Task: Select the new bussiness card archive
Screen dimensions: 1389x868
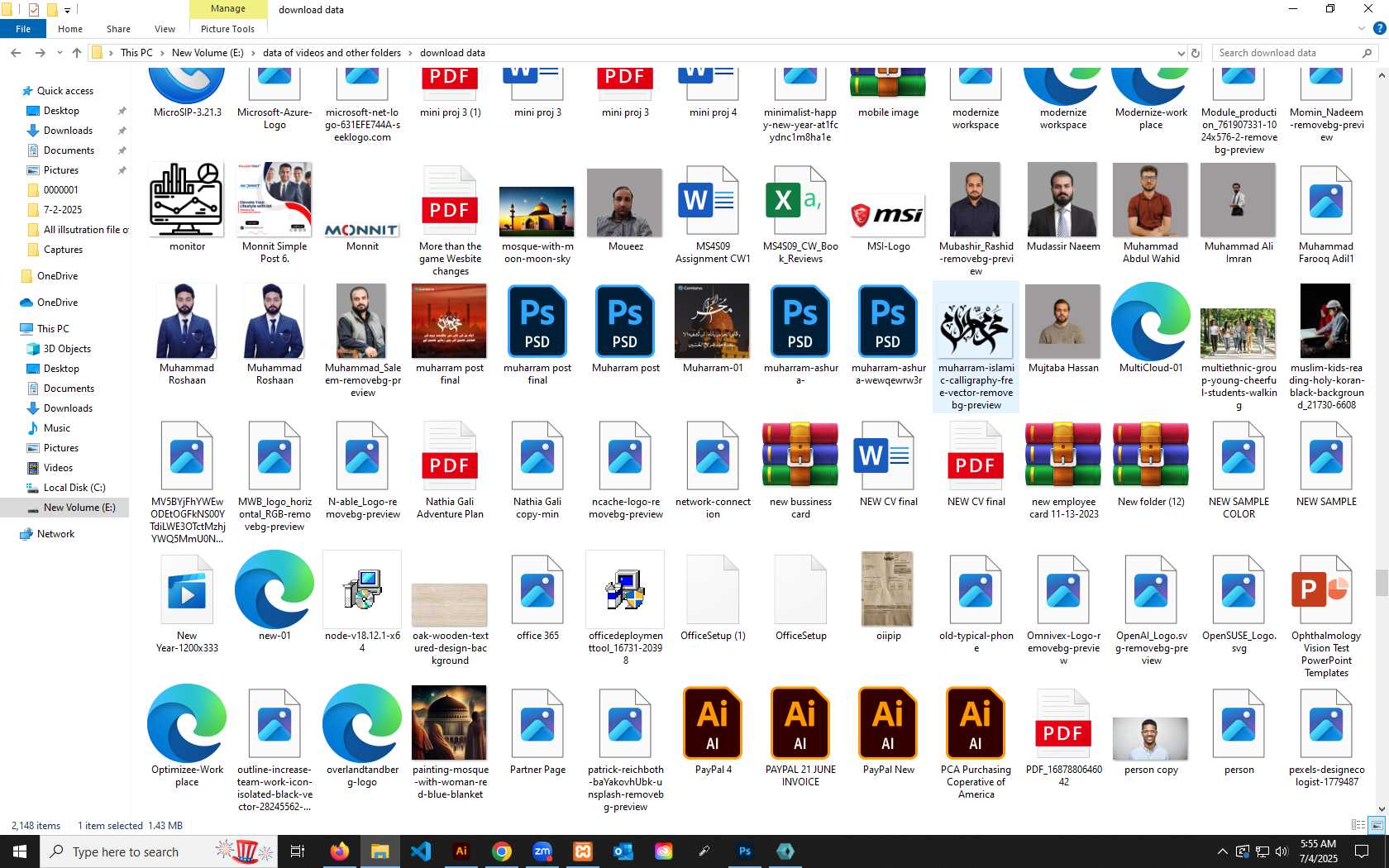Action: (x=800, y=455)
